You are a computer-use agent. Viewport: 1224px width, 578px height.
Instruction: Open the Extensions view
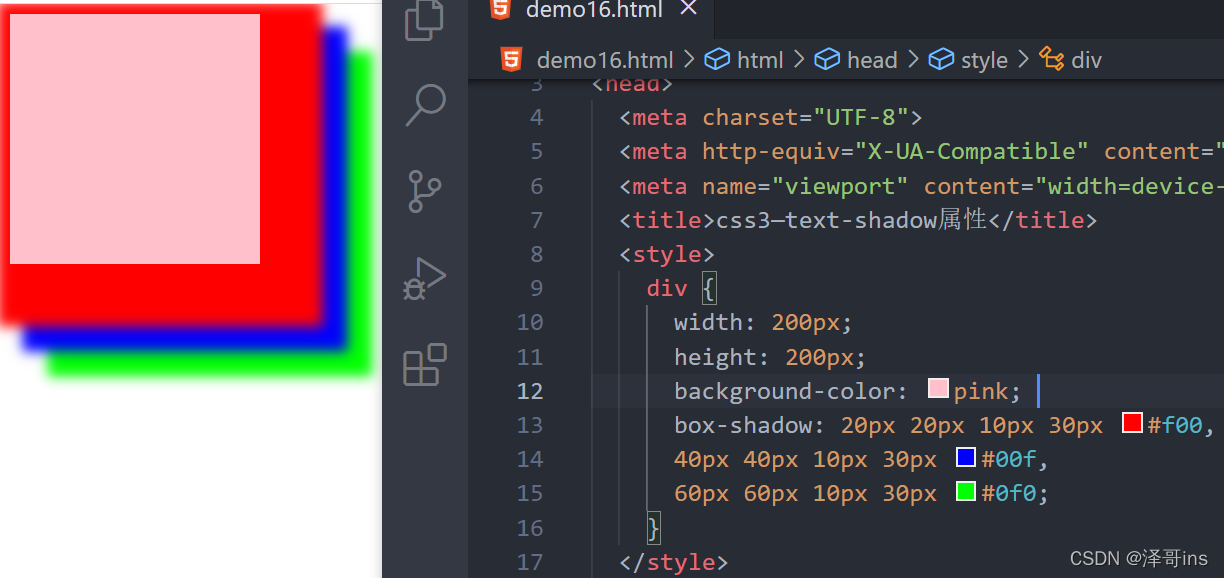tap(425, 365)
